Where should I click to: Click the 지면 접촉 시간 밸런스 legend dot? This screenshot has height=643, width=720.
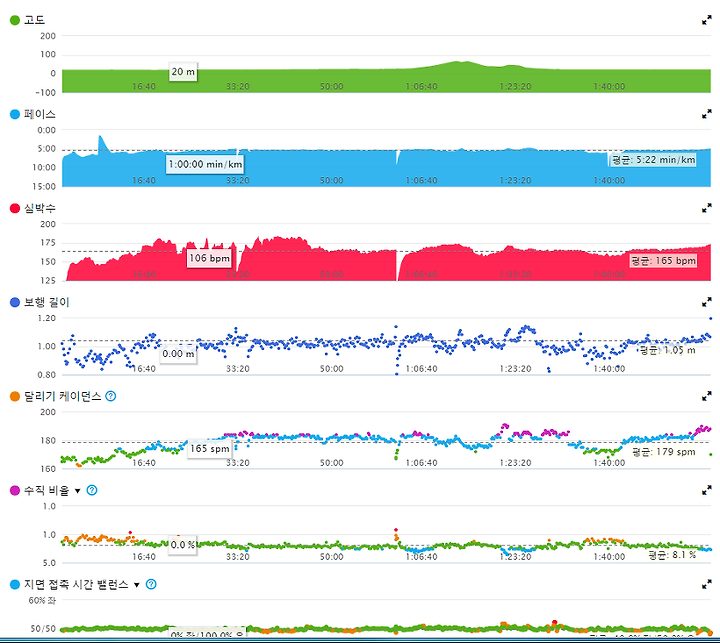click(15, 584)
